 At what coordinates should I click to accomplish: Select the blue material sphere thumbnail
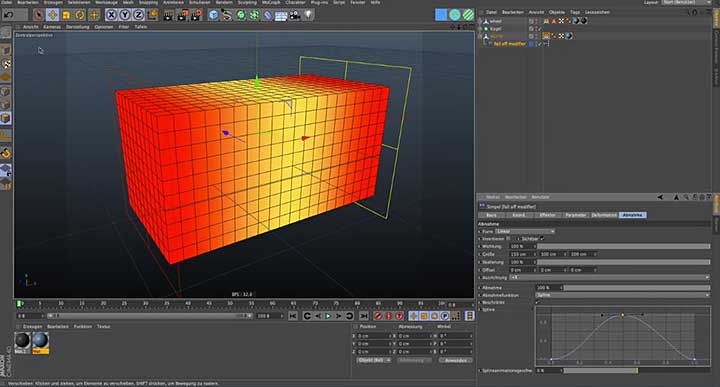coord(40,341)
